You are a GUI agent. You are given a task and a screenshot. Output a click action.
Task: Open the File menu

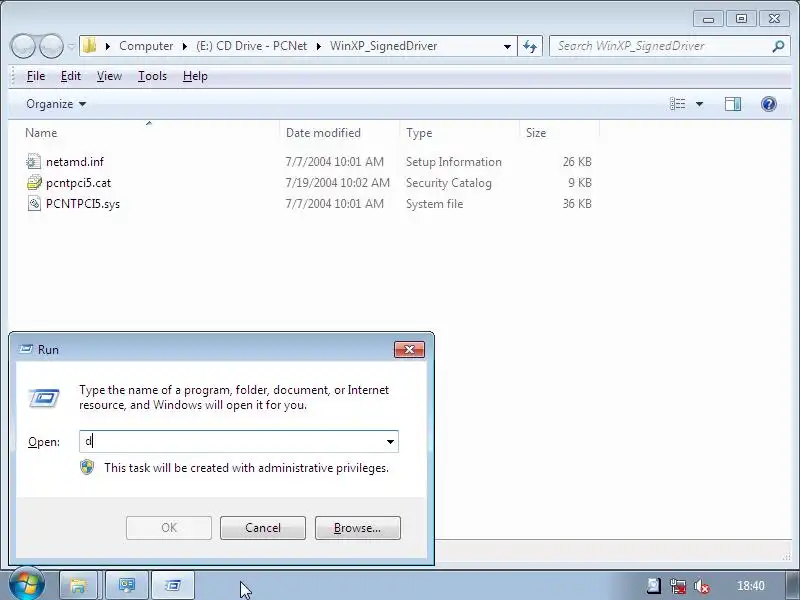[36, 76]
